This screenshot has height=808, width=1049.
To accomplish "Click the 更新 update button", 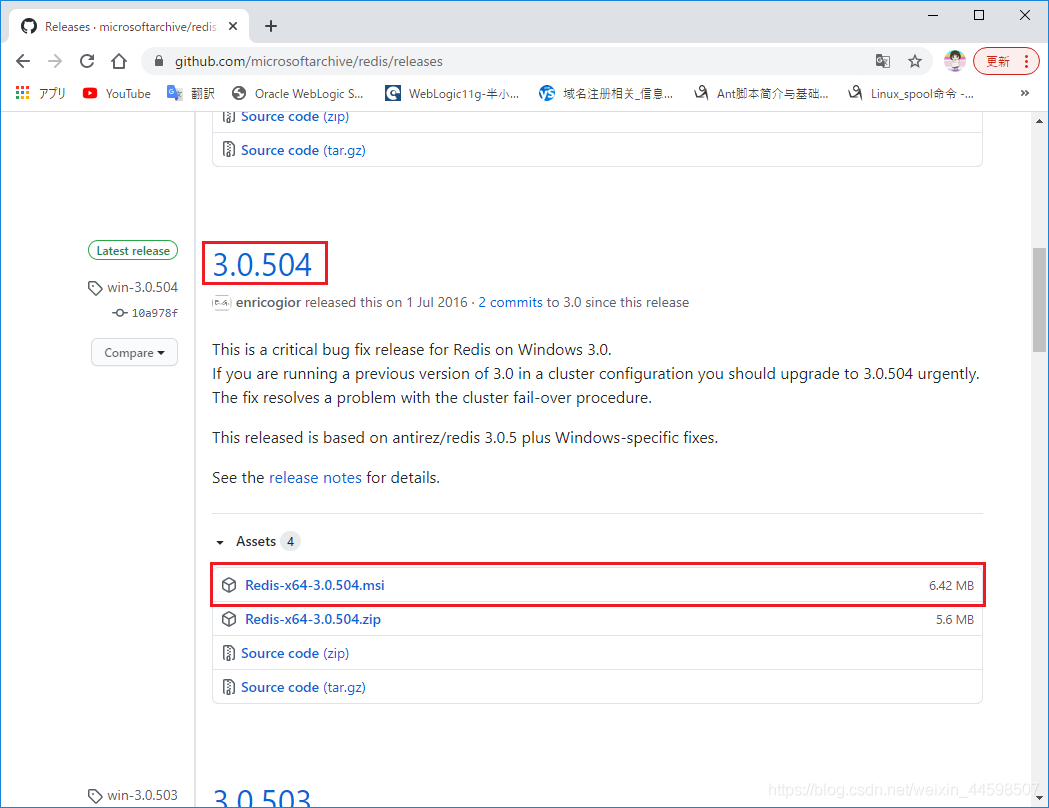I will 997,62.
